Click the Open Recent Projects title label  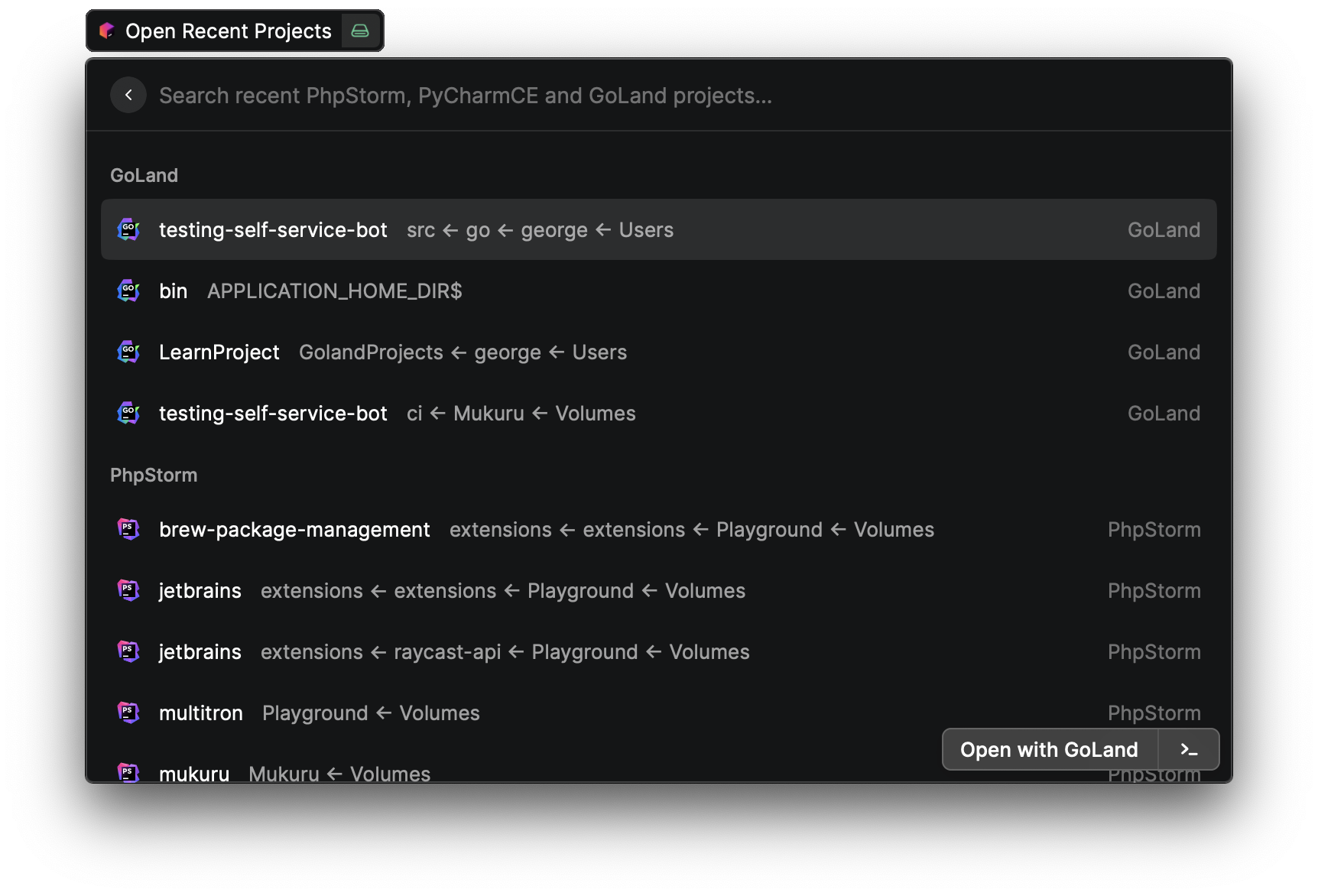point(229,31)
